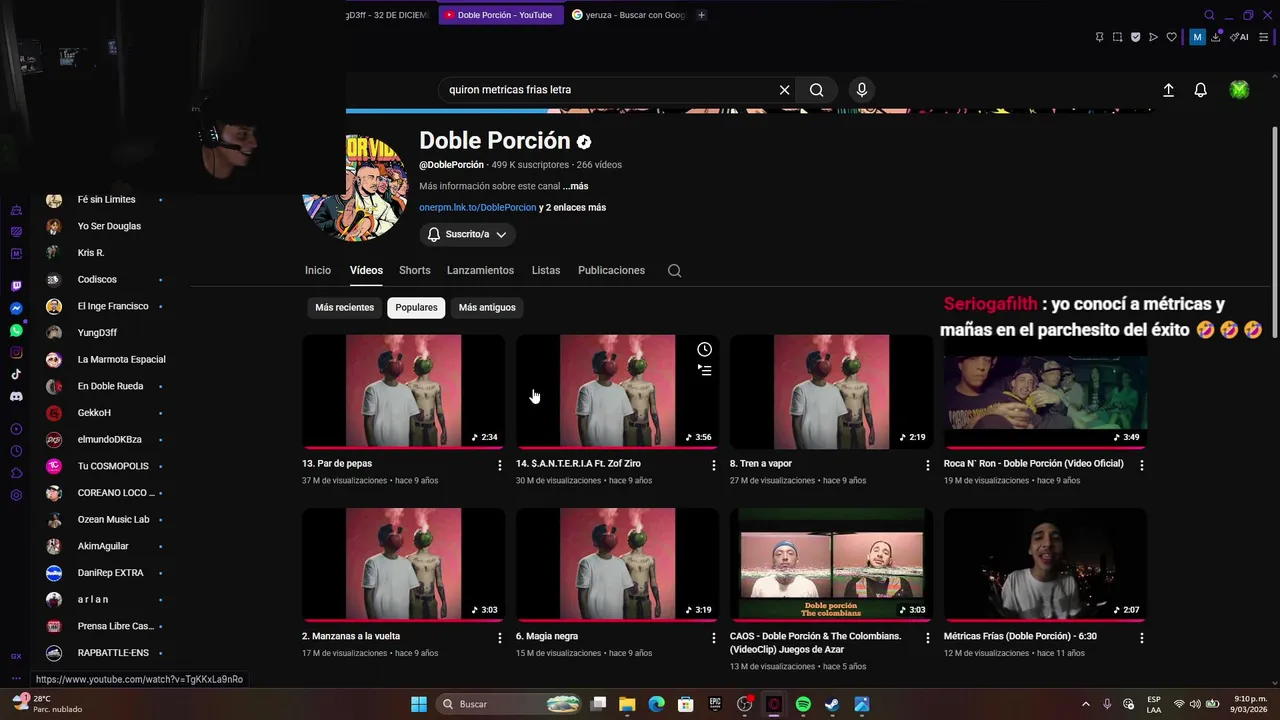Open the channel Lanzamientos tab

[x=480, y=271]
